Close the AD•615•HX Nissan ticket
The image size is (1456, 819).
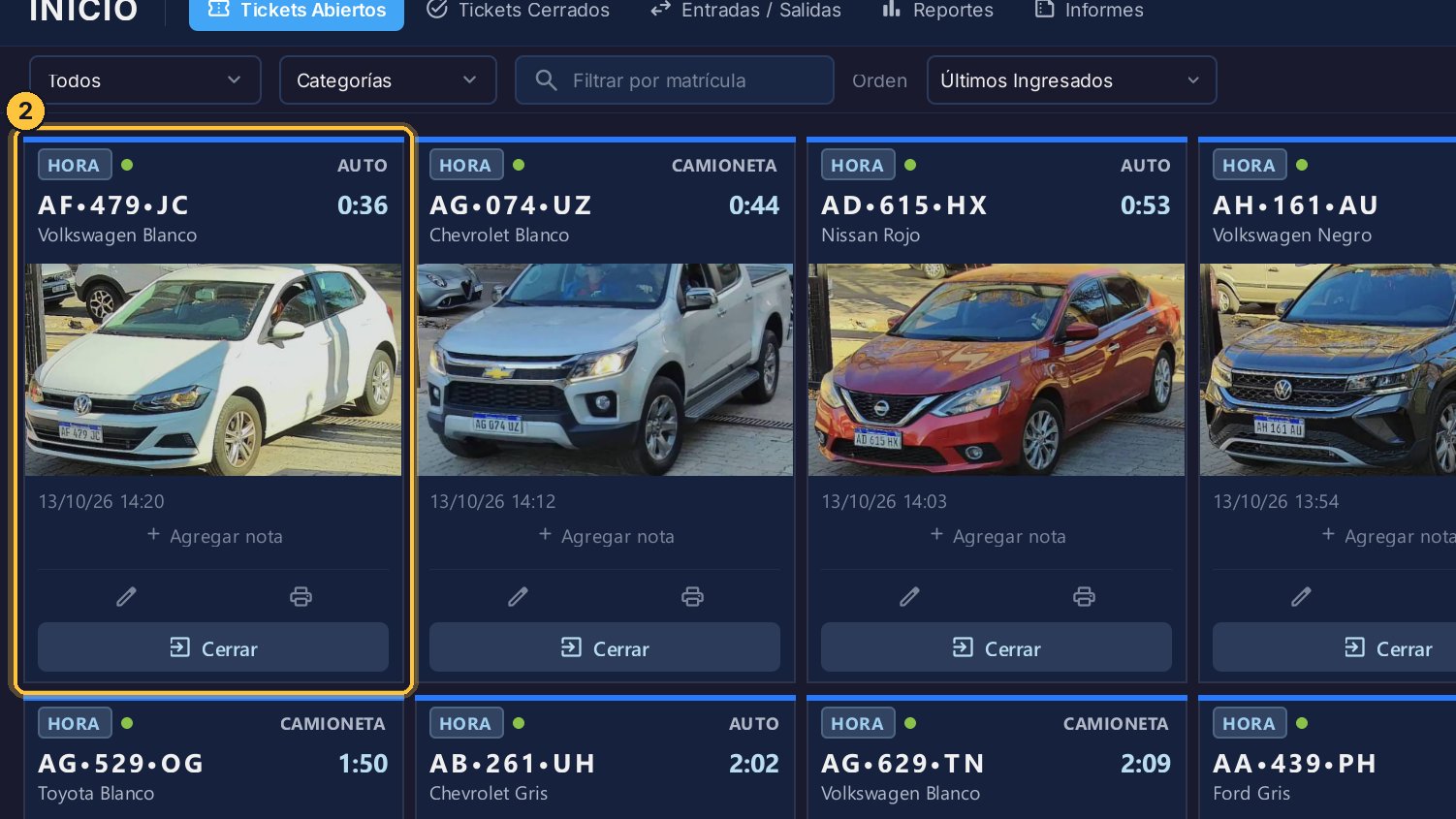click(997, 647)
